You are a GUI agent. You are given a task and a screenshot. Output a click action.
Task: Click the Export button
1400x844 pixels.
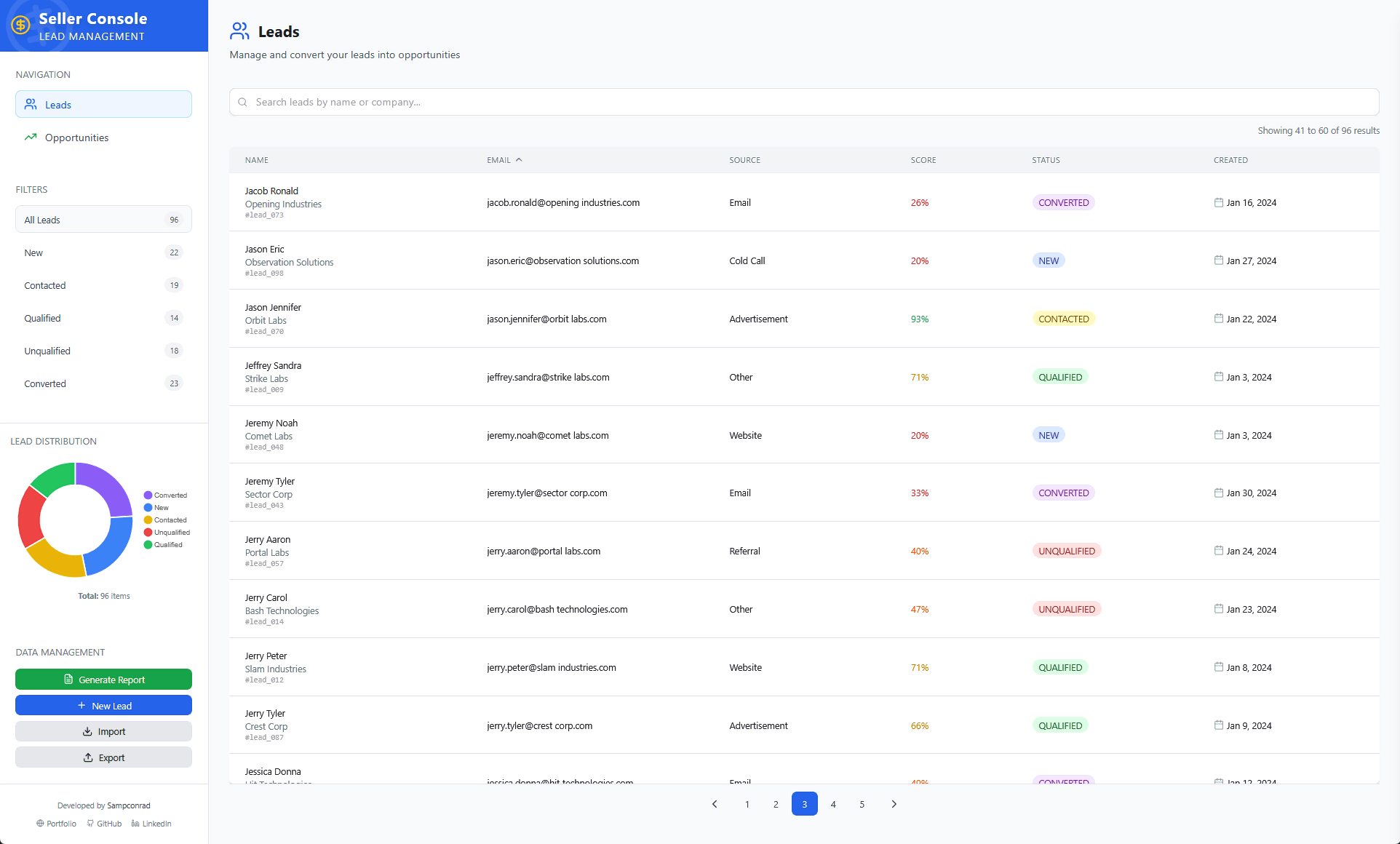pyautogui.click(x=103, y=757)
